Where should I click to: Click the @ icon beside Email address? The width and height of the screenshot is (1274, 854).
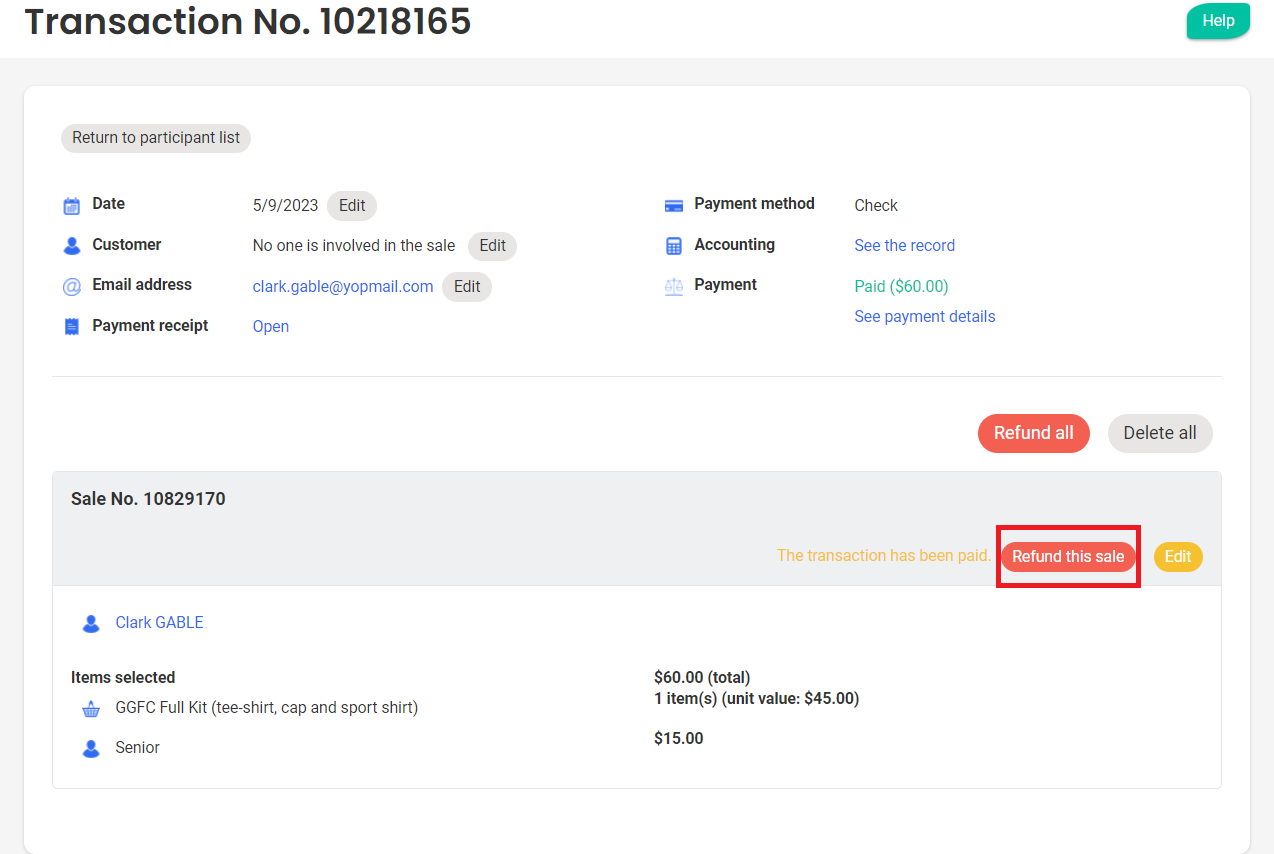72,287
